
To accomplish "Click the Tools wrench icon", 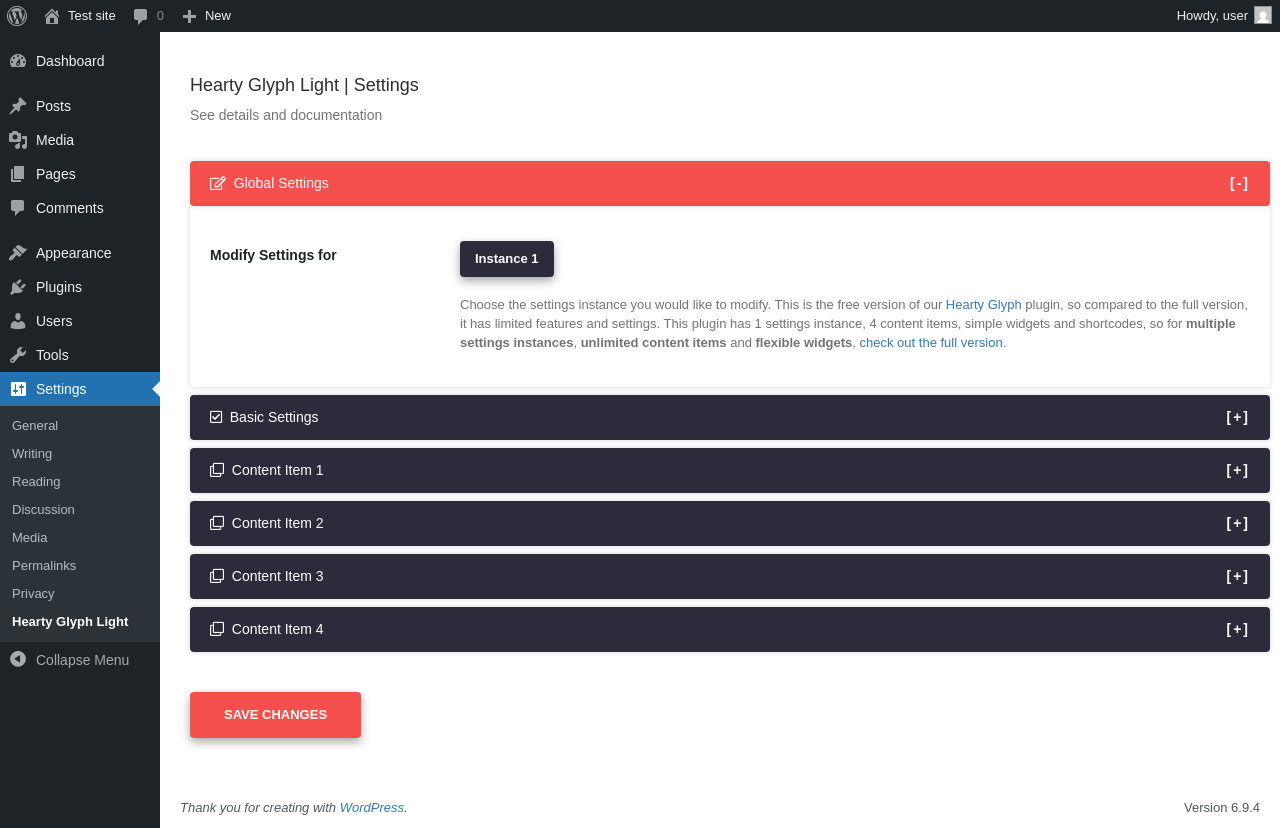I will point(18,355).
